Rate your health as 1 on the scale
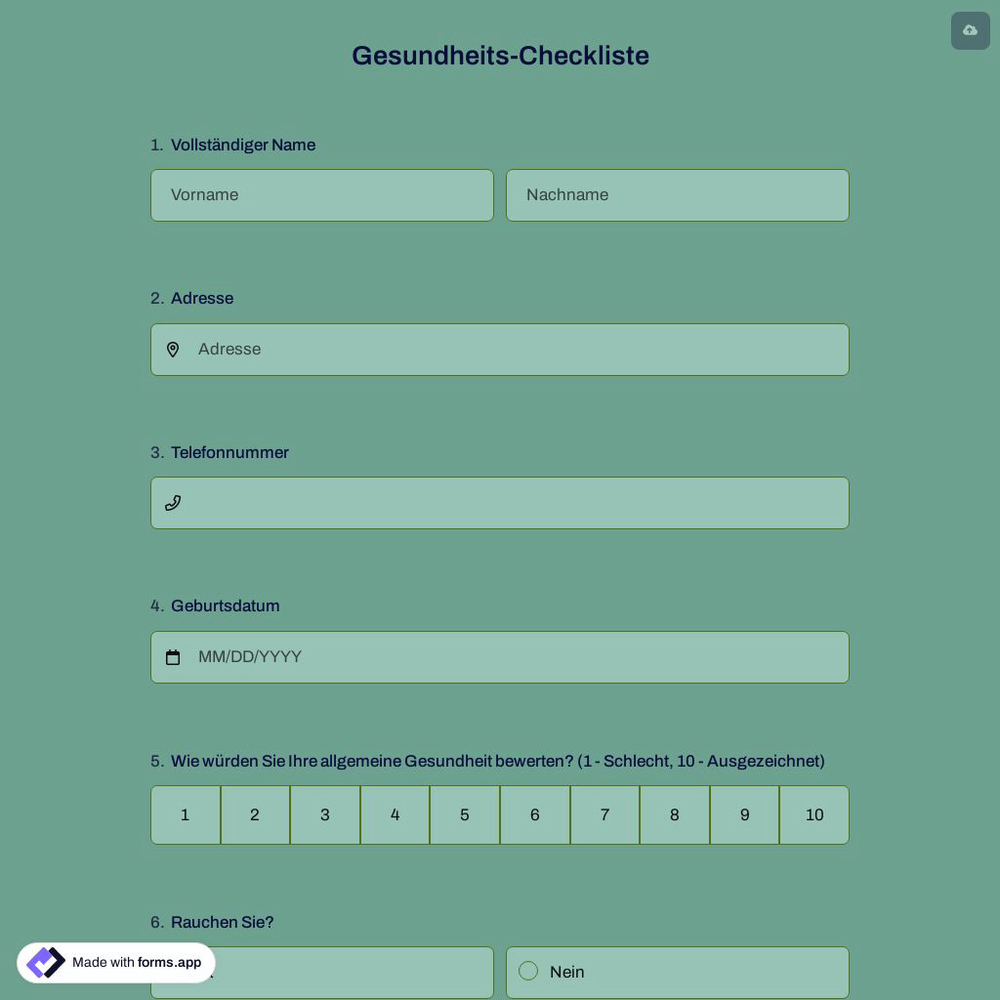Viewport: 1000px width, 1000px height. (x=184, y=813)
